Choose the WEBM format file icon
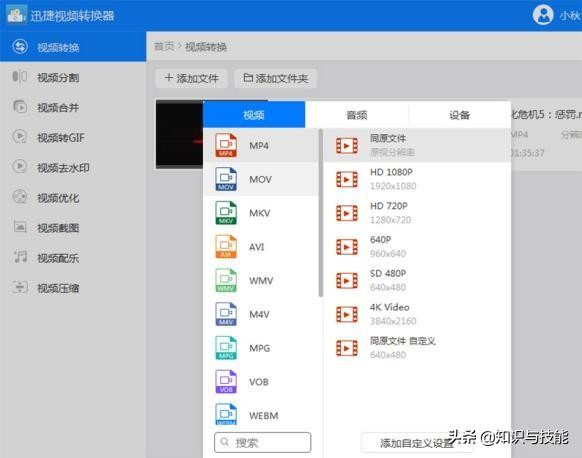This screenshot has height=458, width=582. click(226, 414)
